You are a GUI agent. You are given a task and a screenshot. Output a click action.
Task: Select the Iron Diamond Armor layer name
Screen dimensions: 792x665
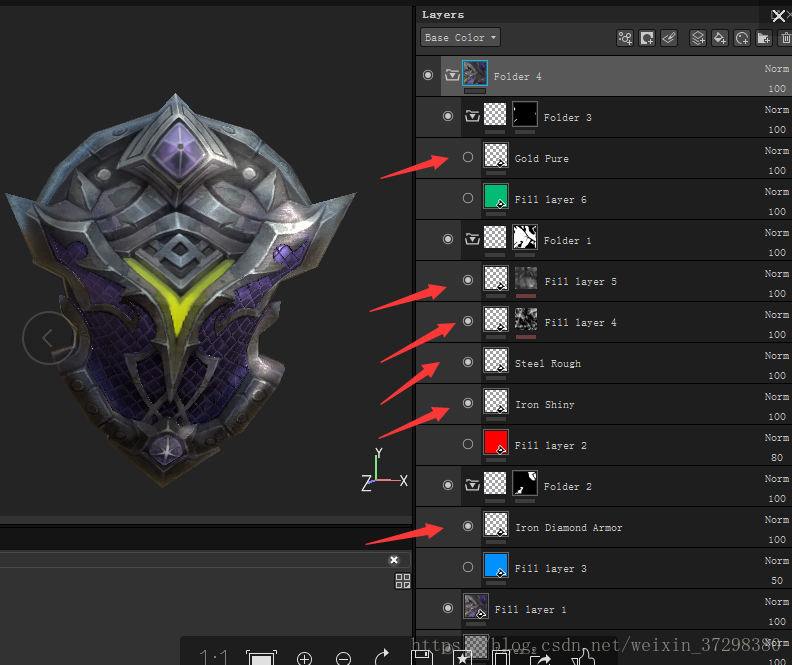pos(569,528)
